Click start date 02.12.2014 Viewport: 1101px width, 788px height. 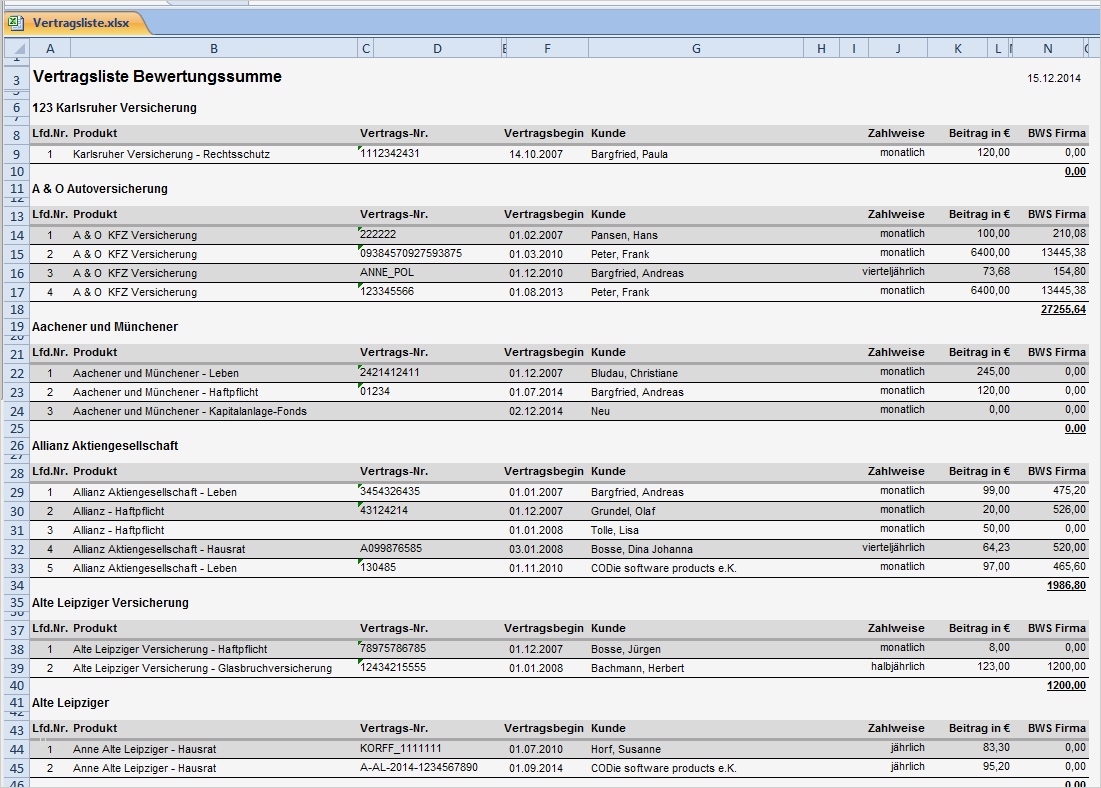tap(536, 412)
